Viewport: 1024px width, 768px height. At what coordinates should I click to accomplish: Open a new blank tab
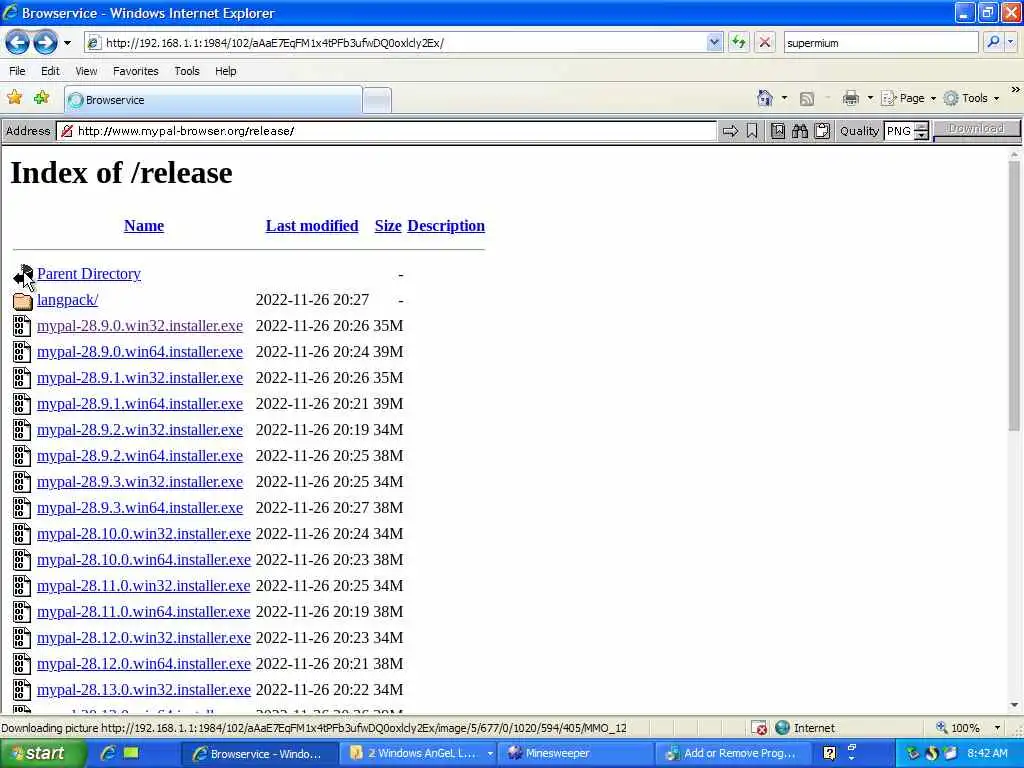click(377, 100)
